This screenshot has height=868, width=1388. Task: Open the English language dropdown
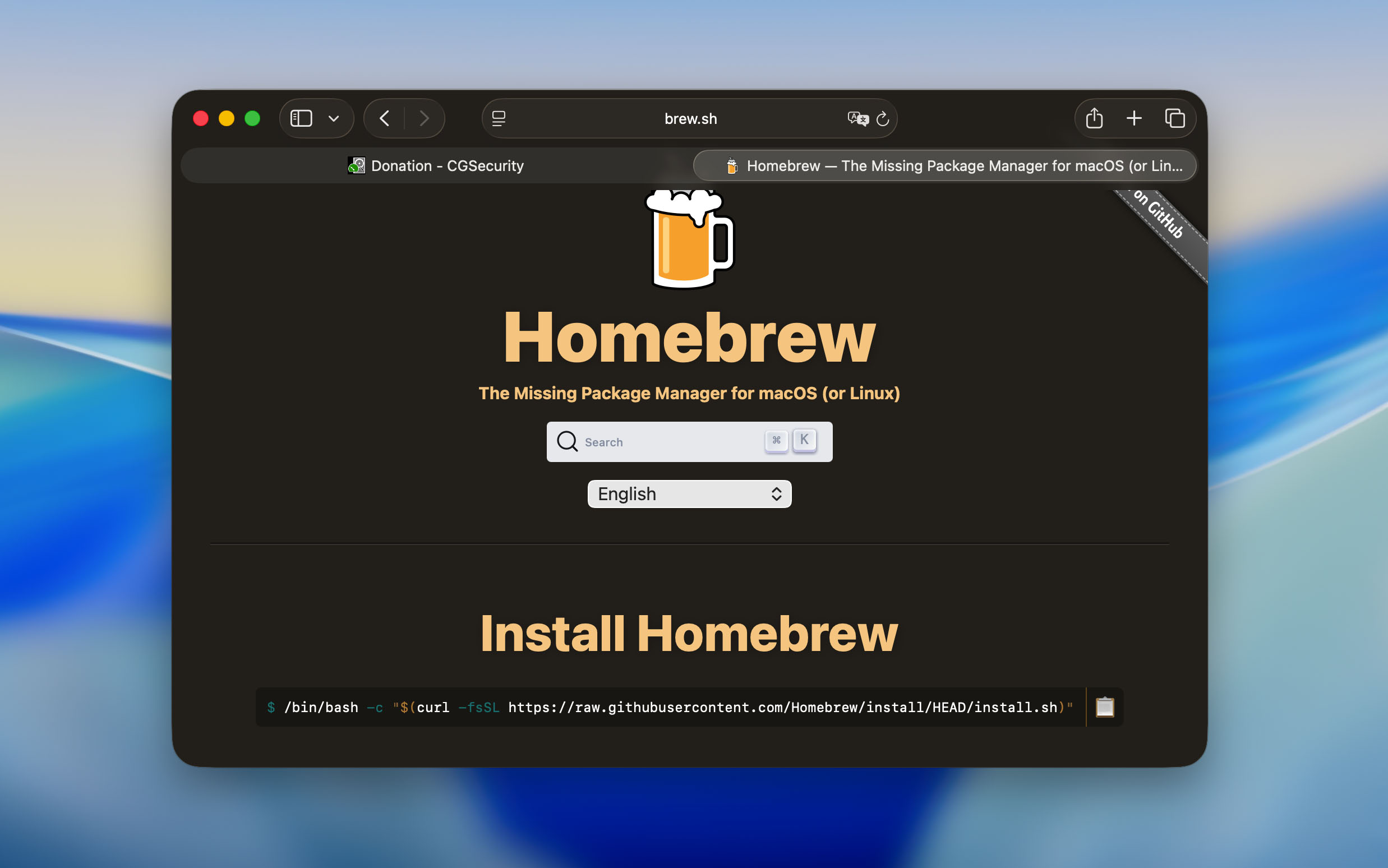point(688,493)
